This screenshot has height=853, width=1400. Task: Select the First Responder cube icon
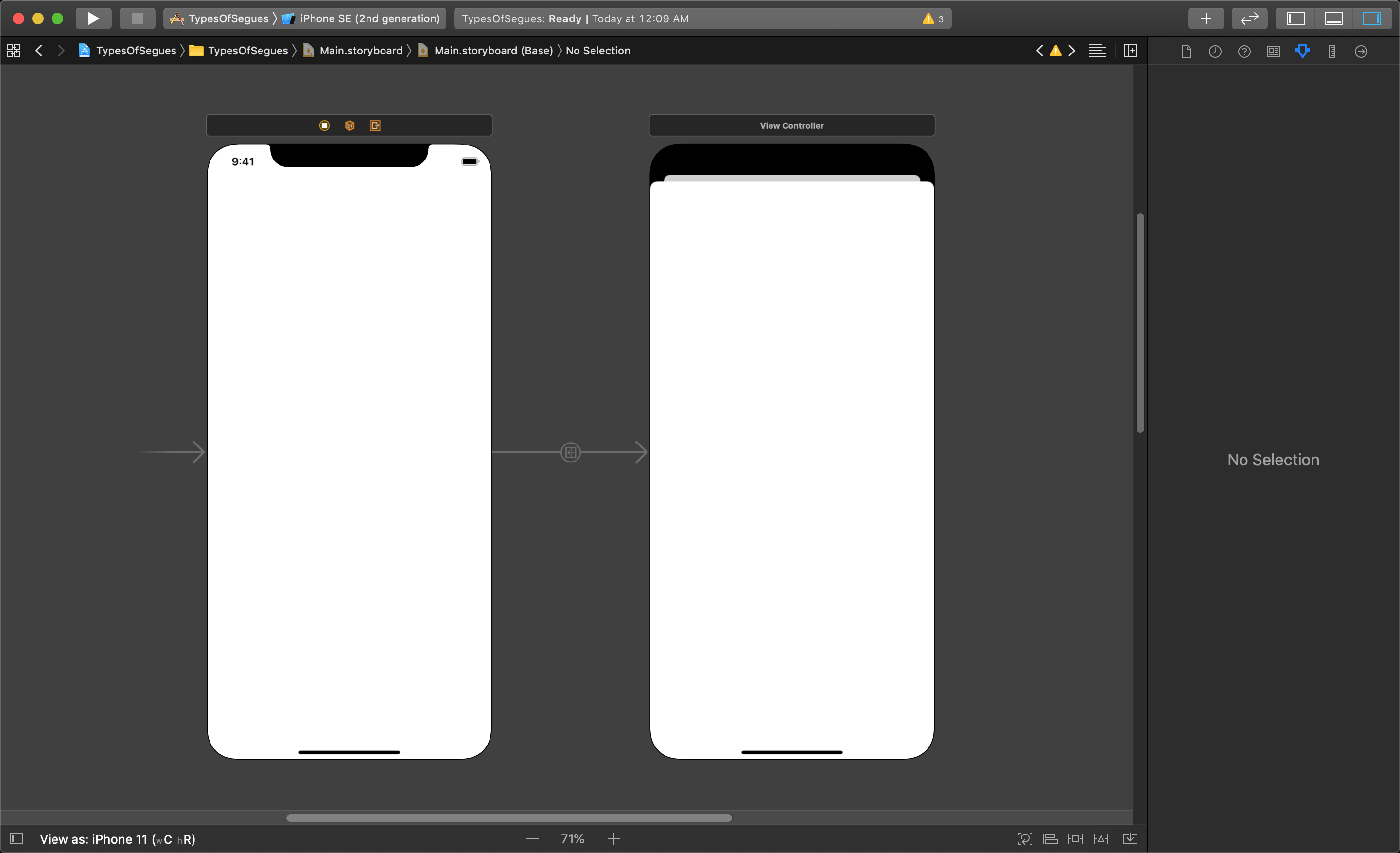(x=350, y=125)
